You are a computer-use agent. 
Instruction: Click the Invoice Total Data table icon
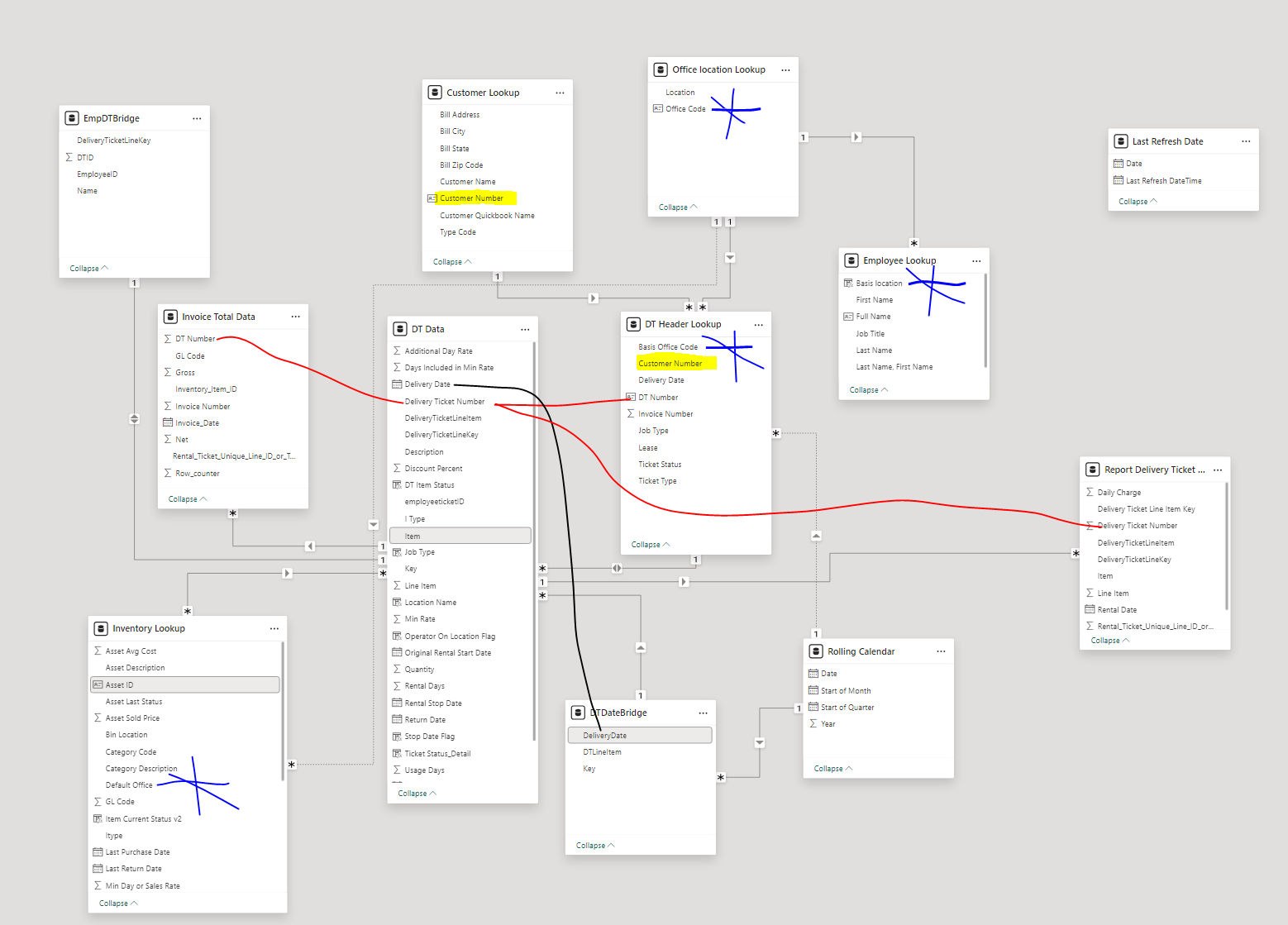(x=170, y=317)
